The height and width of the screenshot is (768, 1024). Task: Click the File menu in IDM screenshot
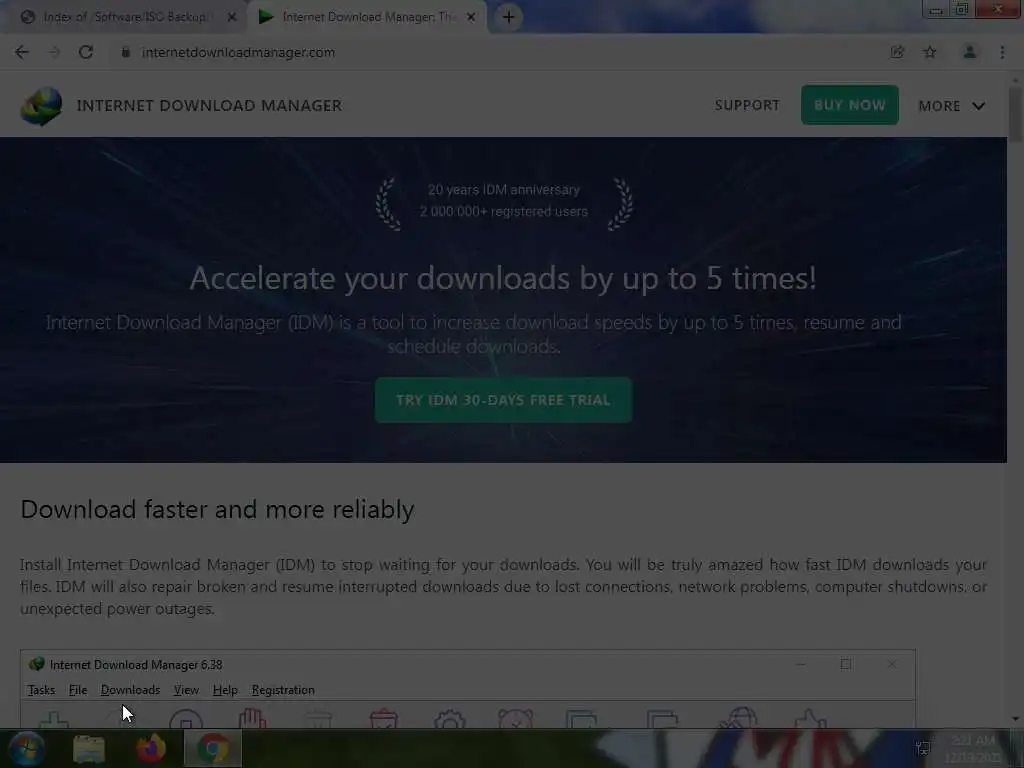click(x=78, y=690)
